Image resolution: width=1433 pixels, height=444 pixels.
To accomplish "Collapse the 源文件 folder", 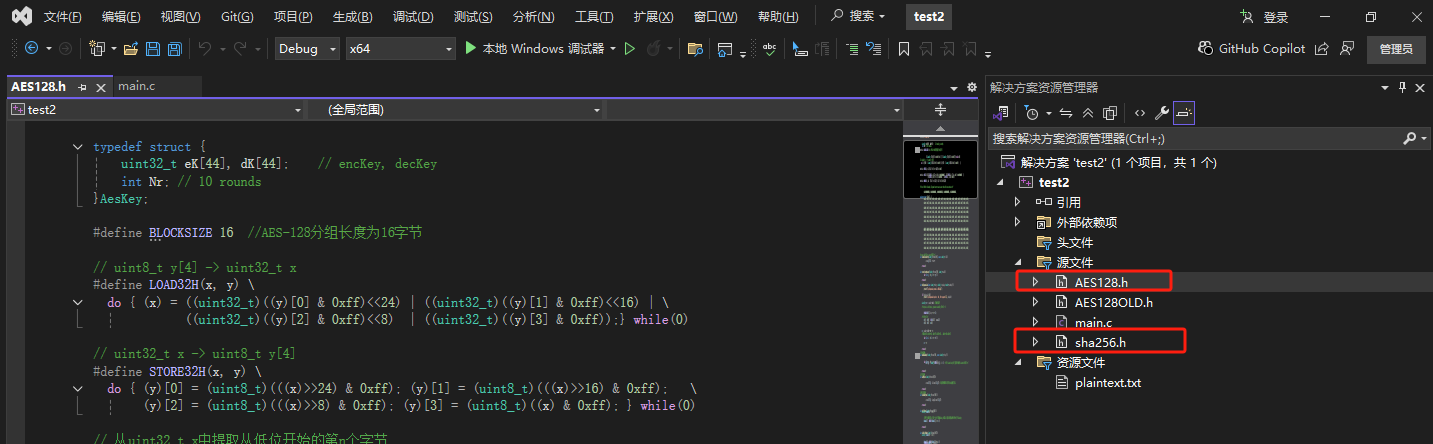I will tap(1018, 262).
